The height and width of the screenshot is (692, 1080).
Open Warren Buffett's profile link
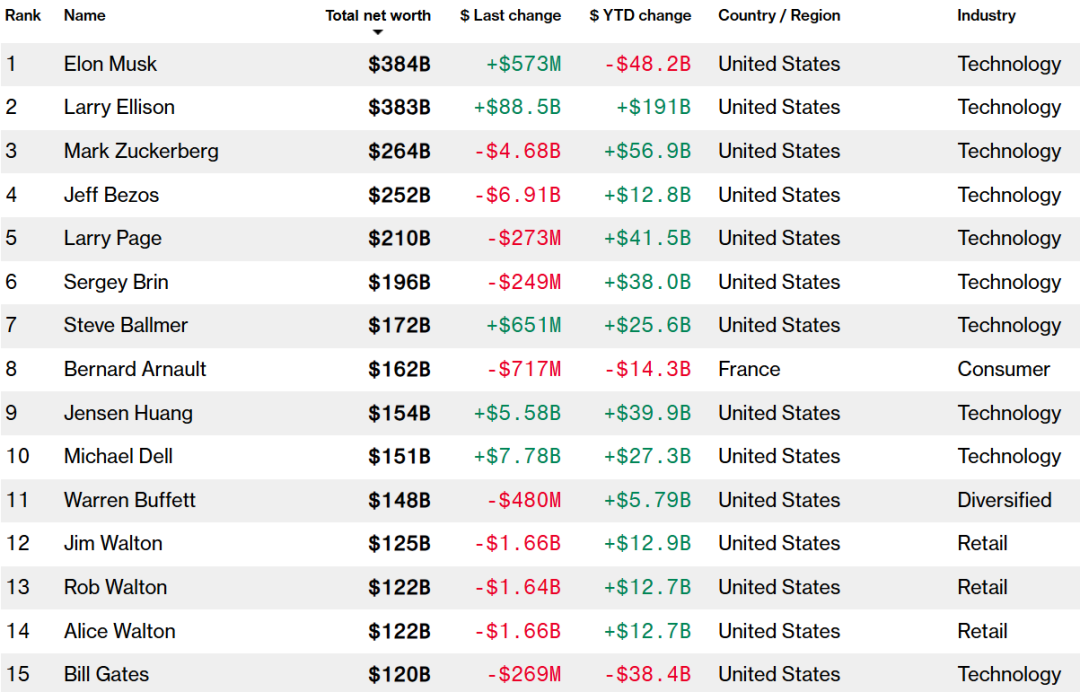click(130, 500)
